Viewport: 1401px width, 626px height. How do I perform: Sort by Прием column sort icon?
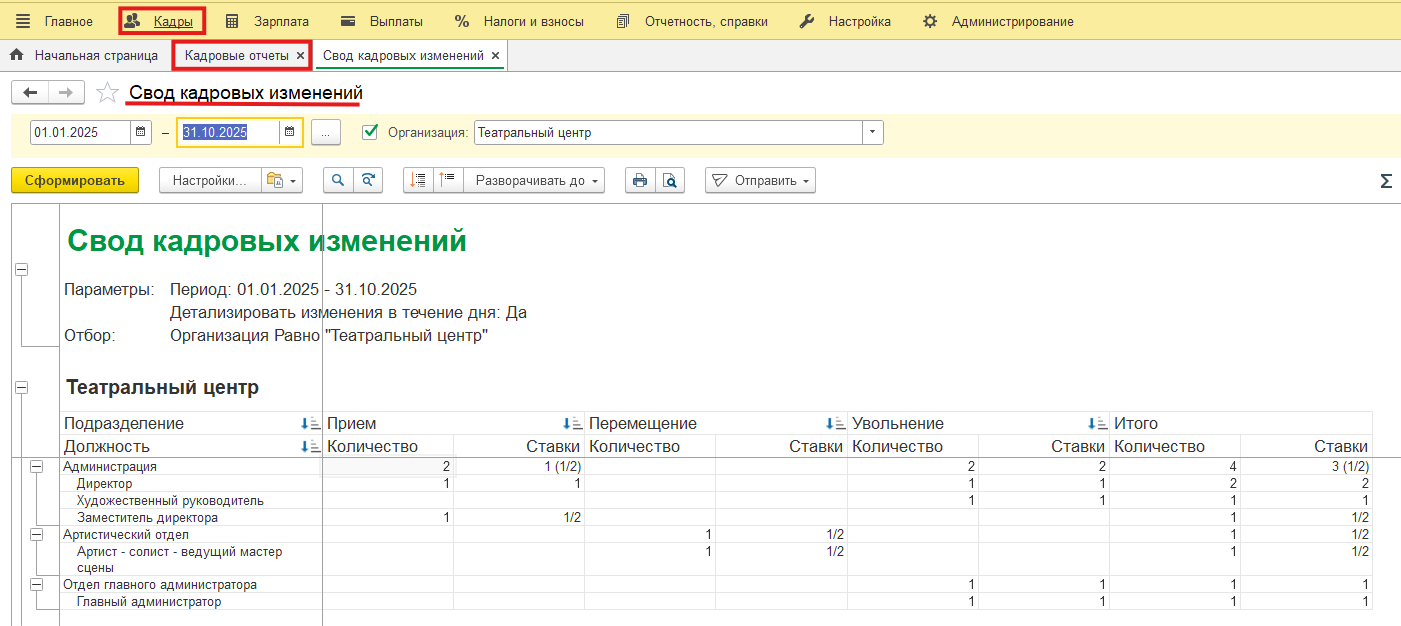[x=572, y=424]
